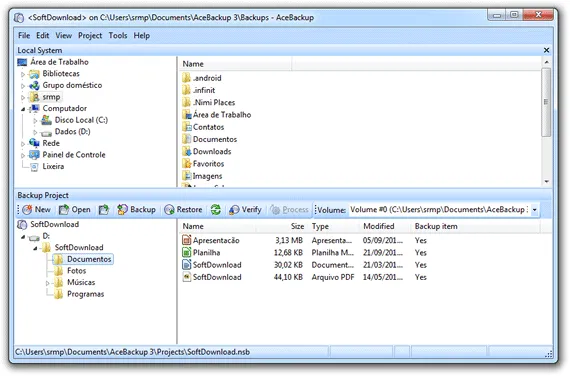Click the Painel de Controle icon
570x376 pixels.
(34, 155)
